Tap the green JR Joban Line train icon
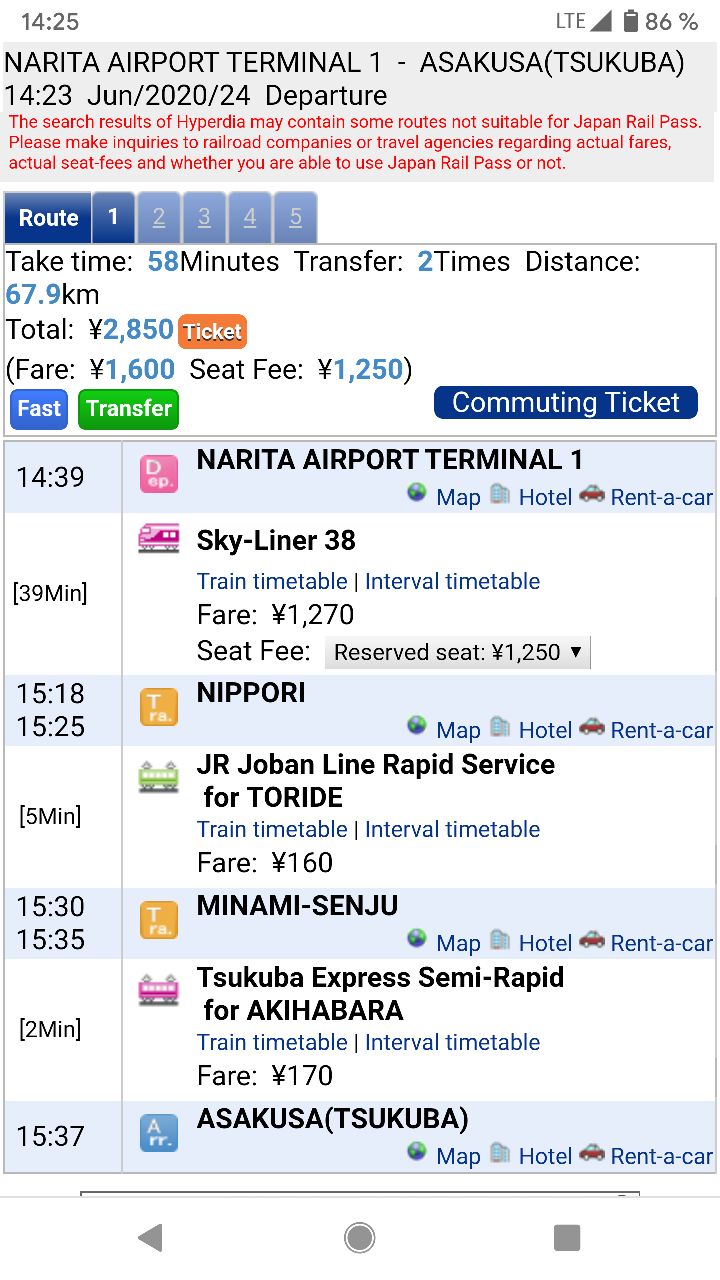This screenshot has height=1280, width=720. [x=159, y=776]
